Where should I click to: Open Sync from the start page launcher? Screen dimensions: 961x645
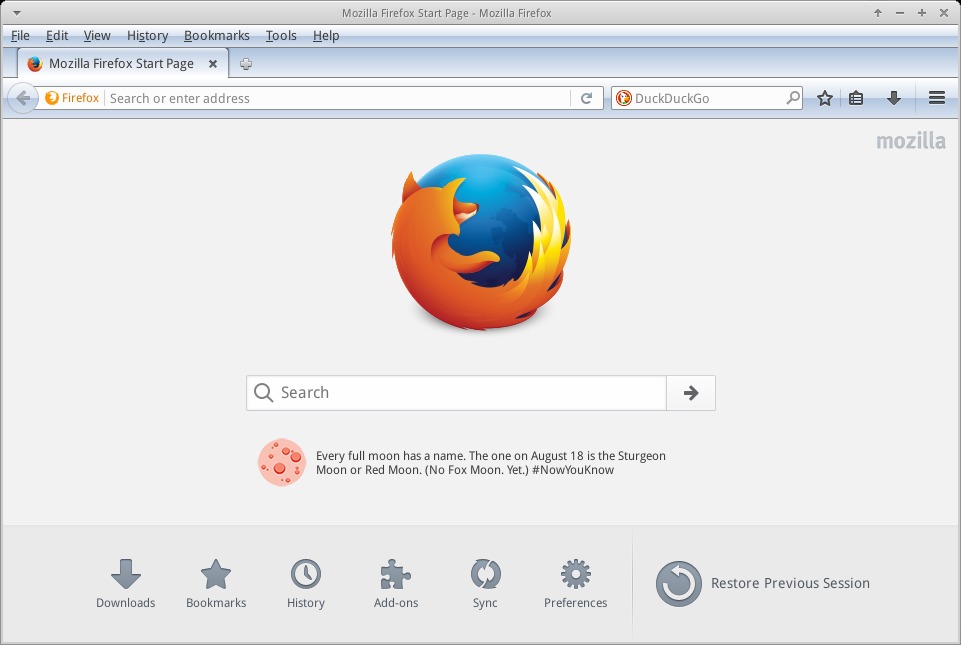click(485, 584)
